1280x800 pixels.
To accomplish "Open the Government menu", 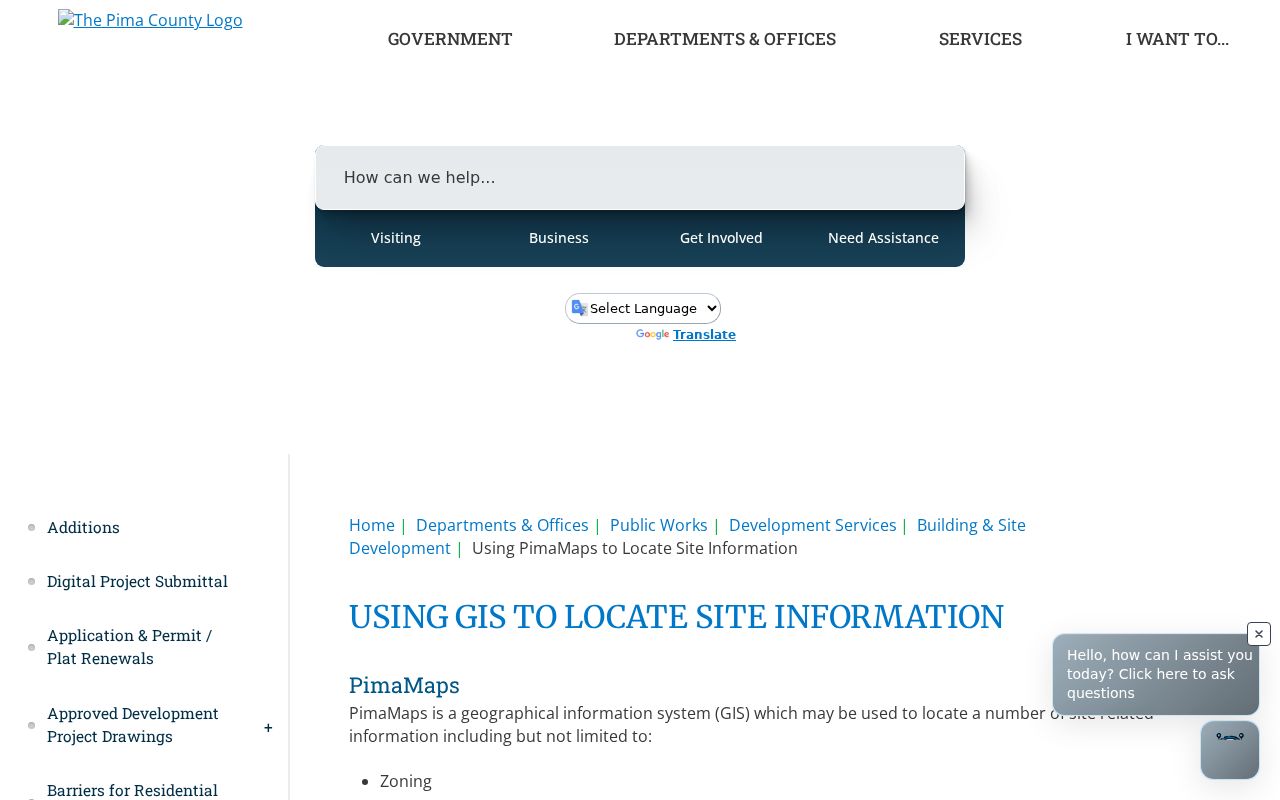I will tap(450, 39).
